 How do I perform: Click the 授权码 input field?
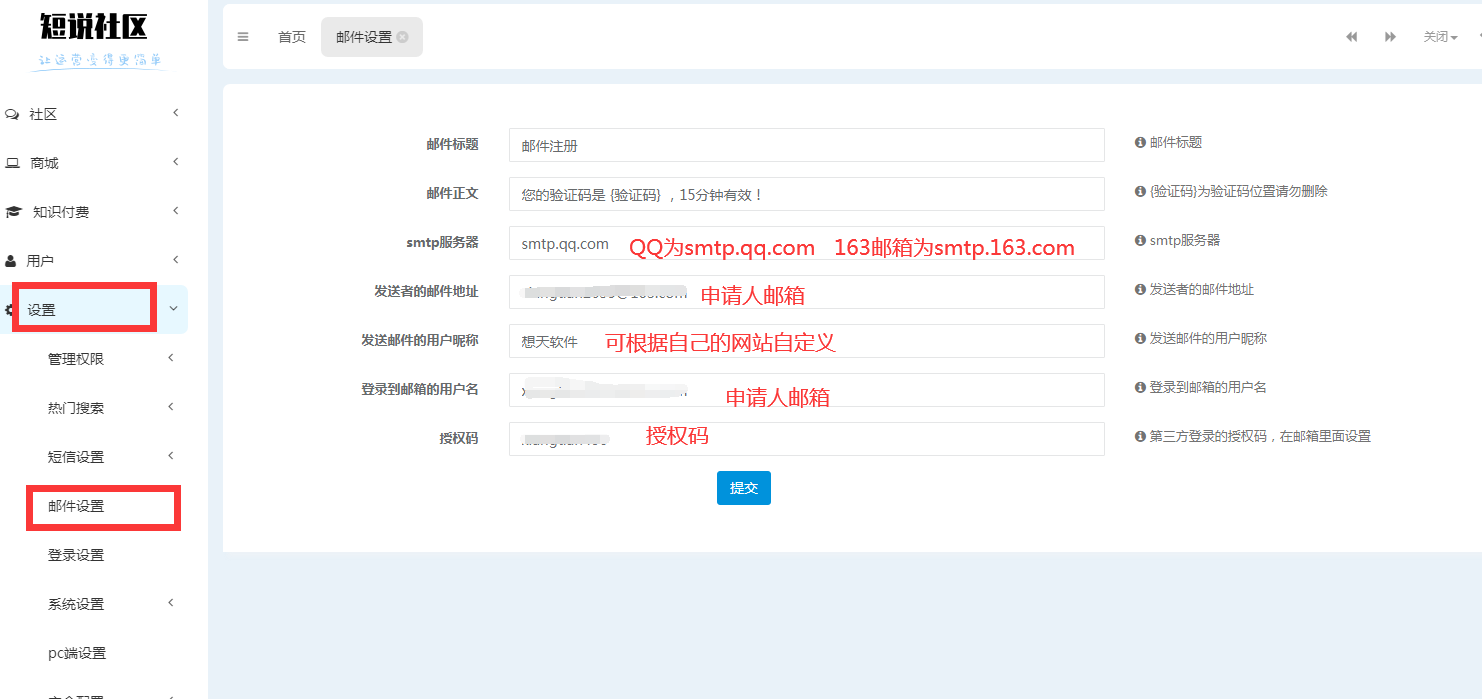pos(807,439)
